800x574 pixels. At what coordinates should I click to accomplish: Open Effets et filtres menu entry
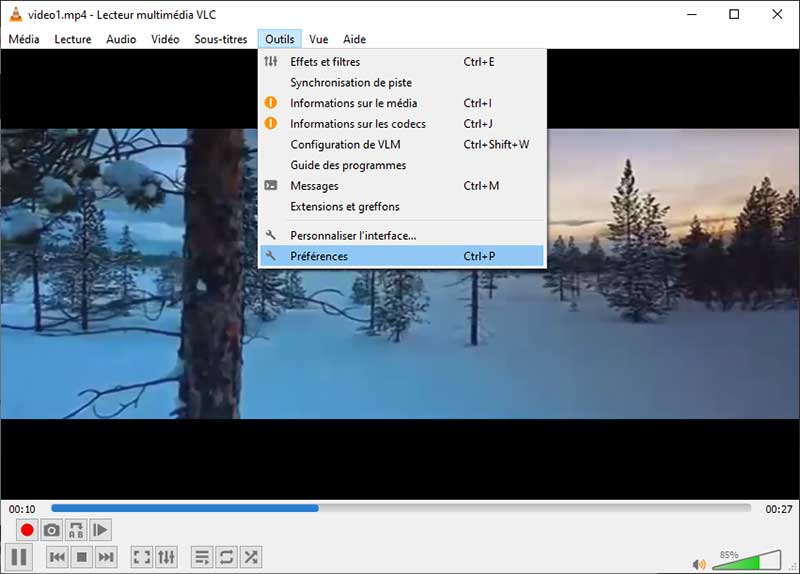click(325, 62)
